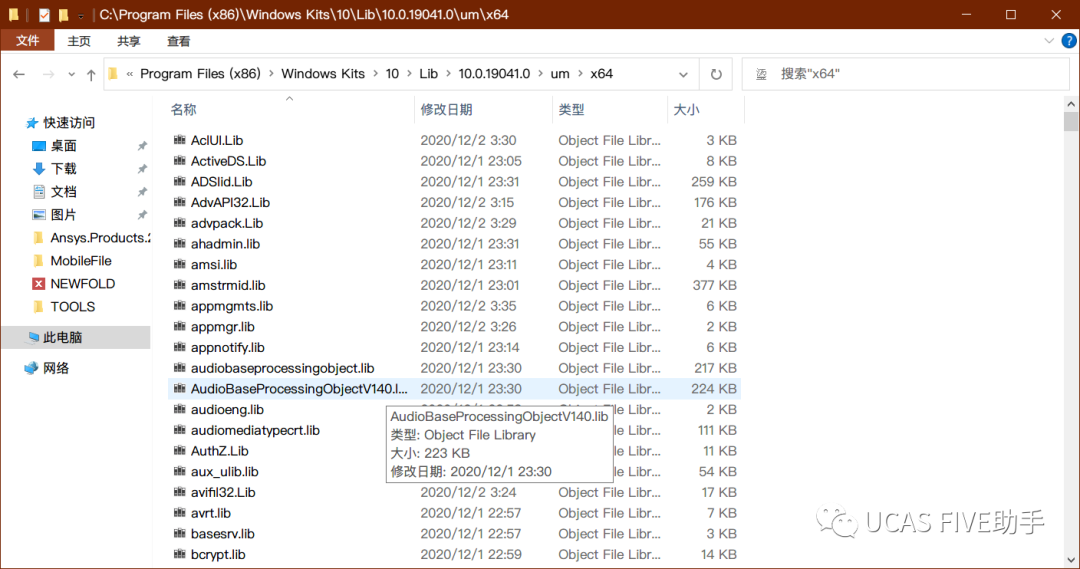Expand the chevron after Windows Kits breadcrumb
This screenshot has height=569, width=1080.
(375, 74)
